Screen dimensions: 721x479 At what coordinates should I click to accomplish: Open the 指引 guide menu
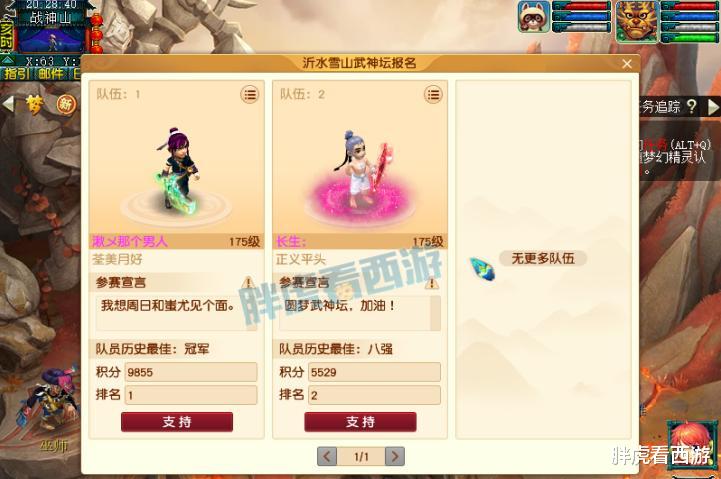17,74
